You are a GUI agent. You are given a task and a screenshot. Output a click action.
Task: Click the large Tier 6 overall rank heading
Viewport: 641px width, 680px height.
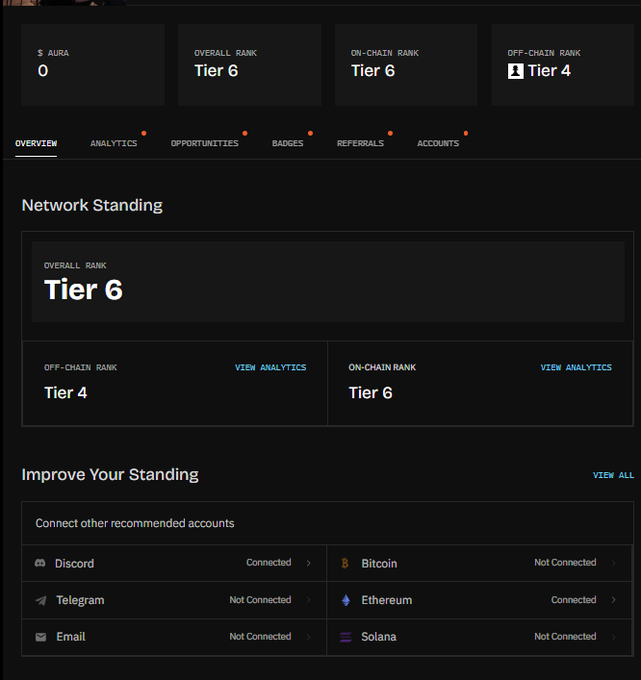[83, 289]
